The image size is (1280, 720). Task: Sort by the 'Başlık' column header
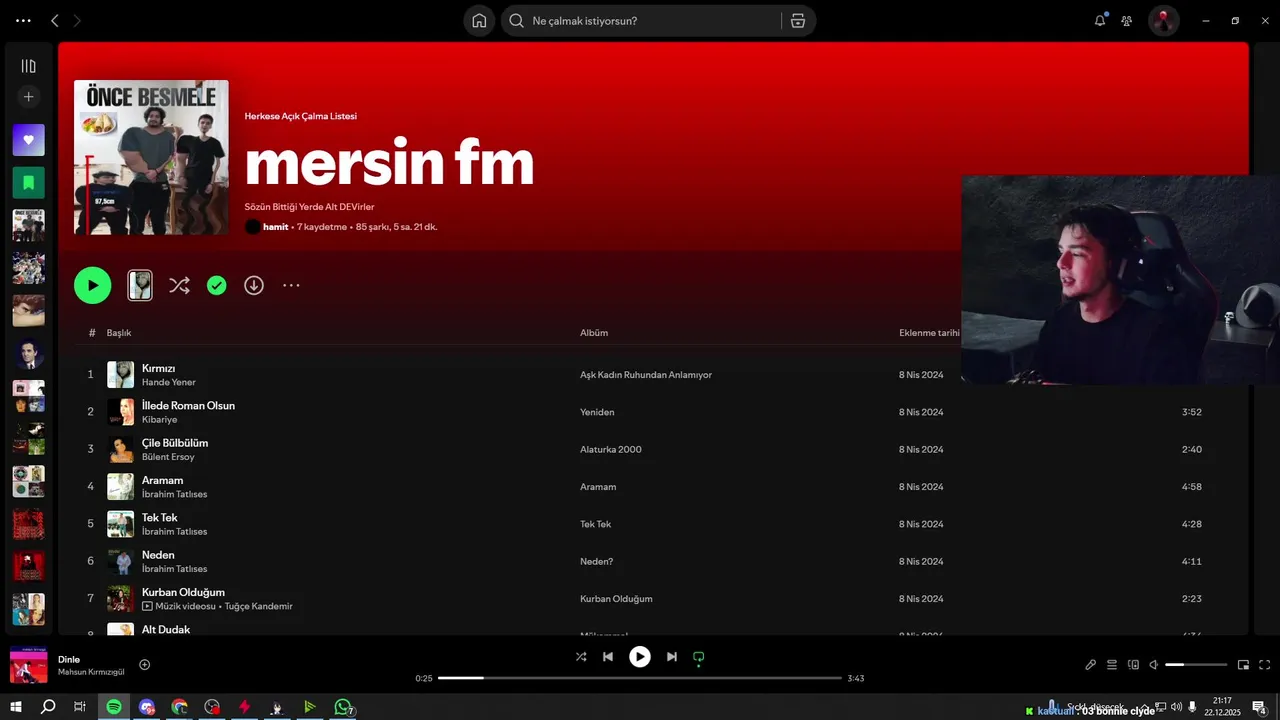tap(119, 332)
